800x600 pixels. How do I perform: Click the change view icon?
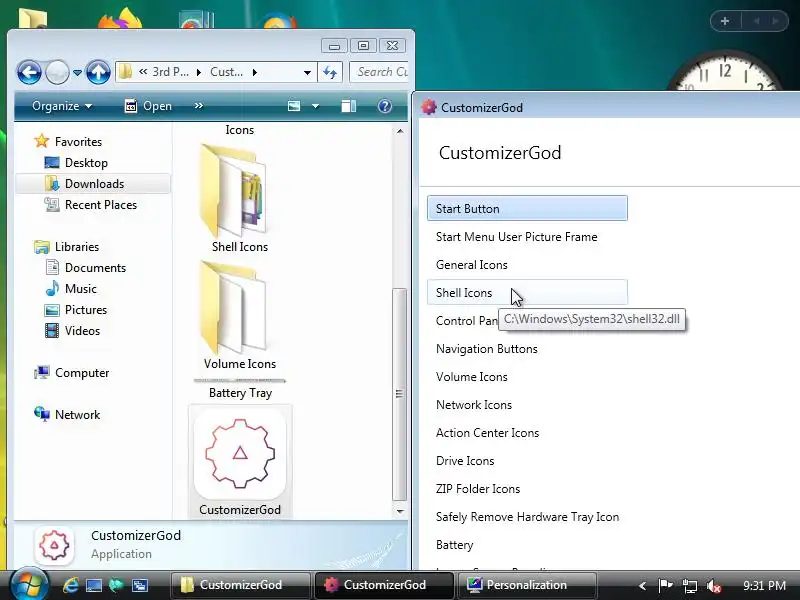[294, 106]
